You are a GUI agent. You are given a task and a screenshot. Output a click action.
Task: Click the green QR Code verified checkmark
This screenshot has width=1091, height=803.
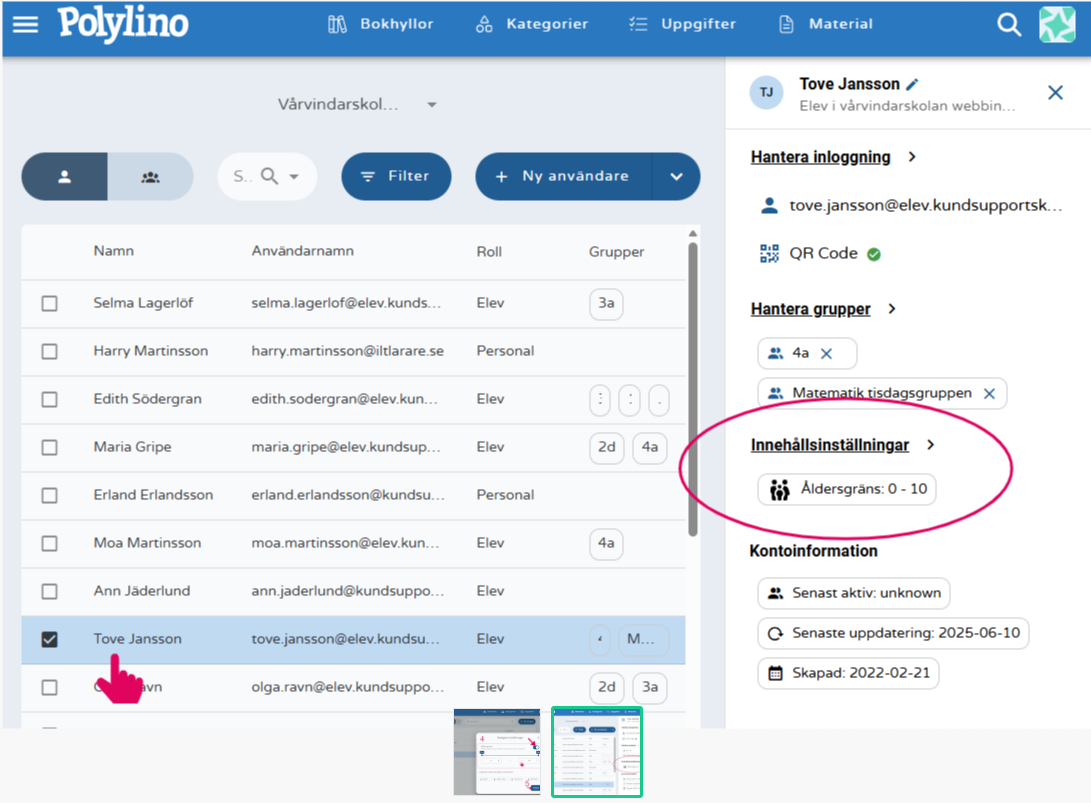click(x=874, y=255)
